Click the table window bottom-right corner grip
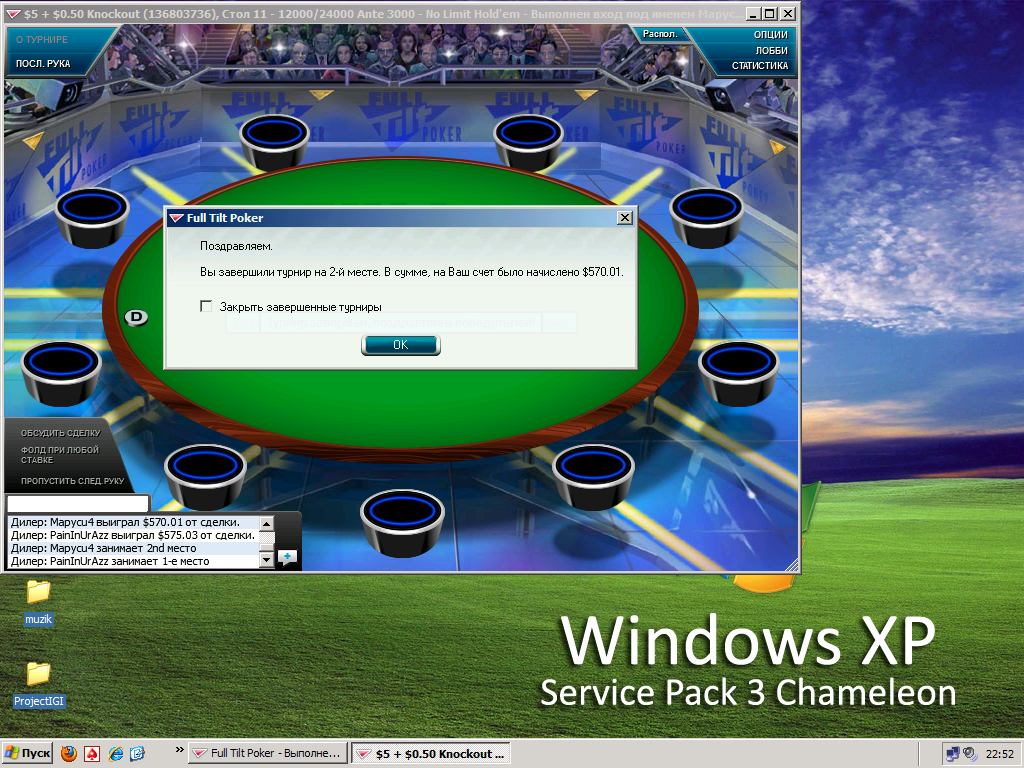 point(792,564)
